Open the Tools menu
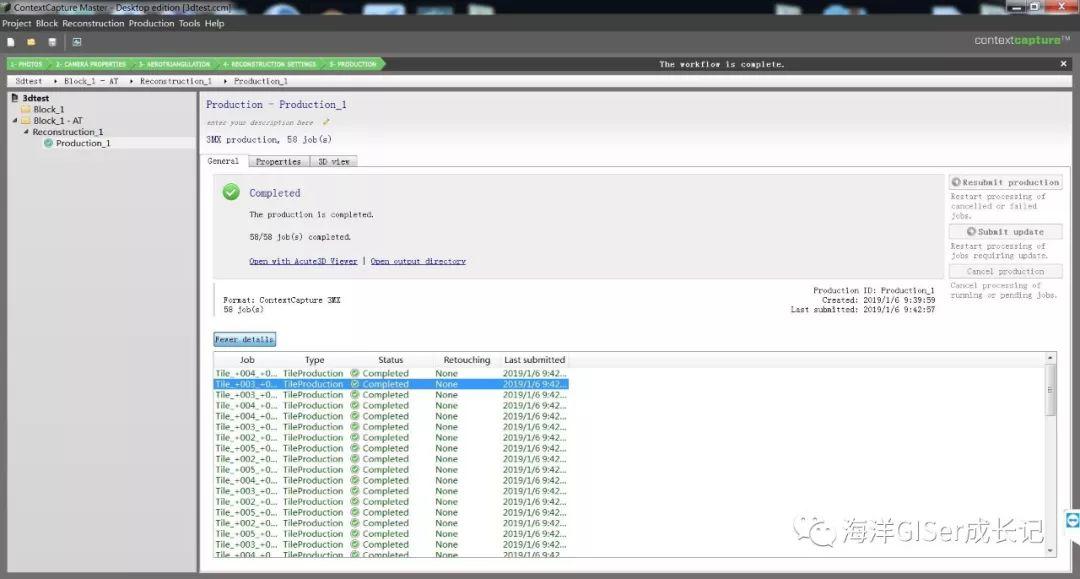1080x579 pixels. [189, 23]
